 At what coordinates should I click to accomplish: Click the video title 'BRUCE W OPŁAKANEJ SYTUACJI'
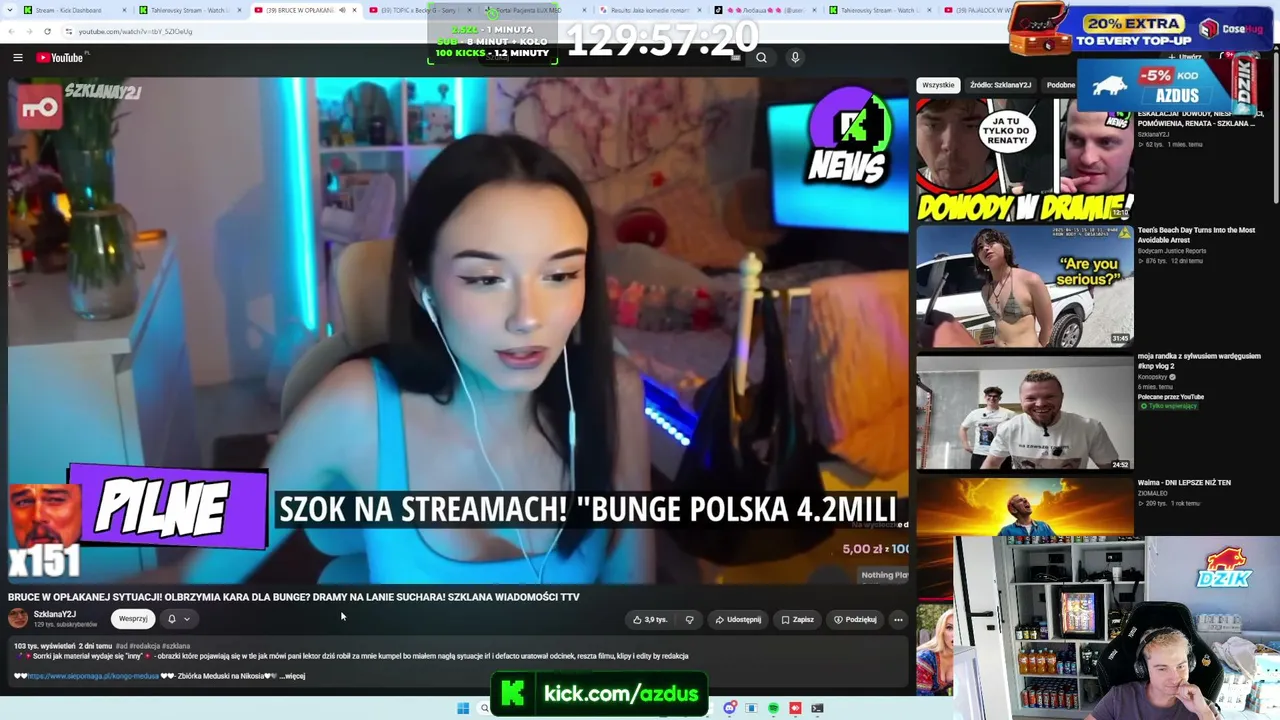click(x=294, y=597)
